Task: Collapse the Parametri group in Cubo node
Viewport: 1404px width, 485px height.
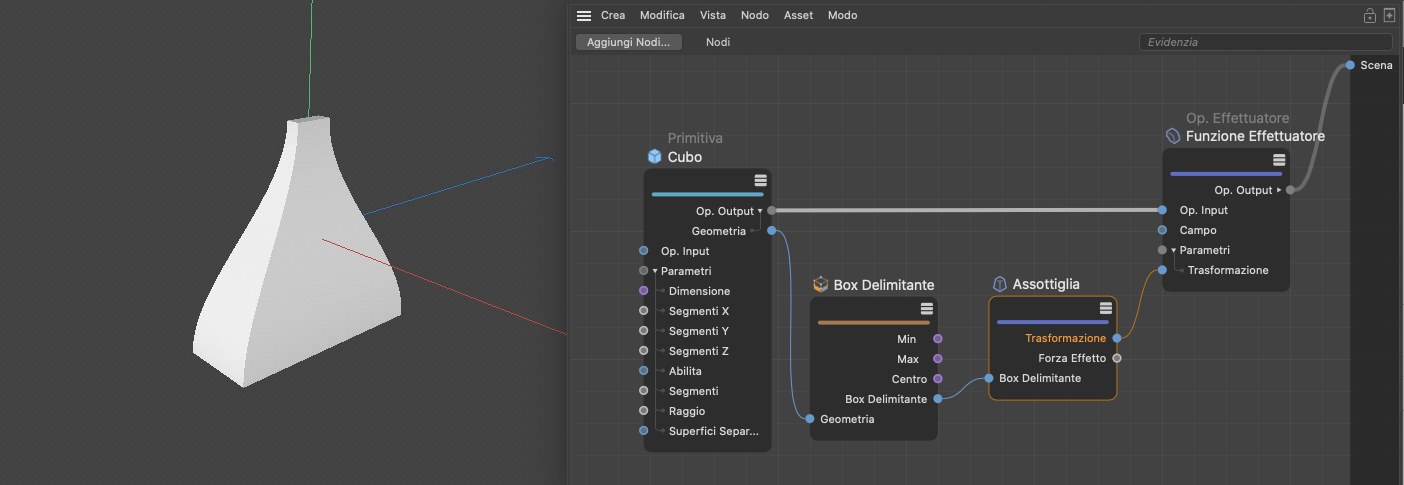Action: [x=655, y=271]
